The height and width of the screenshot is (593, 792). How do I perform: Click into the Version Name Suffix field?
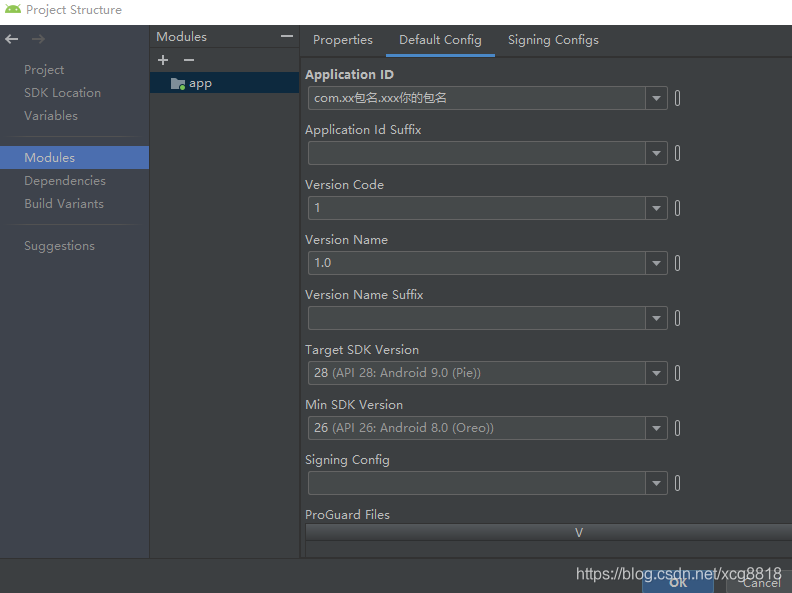(x=477, y=318)
